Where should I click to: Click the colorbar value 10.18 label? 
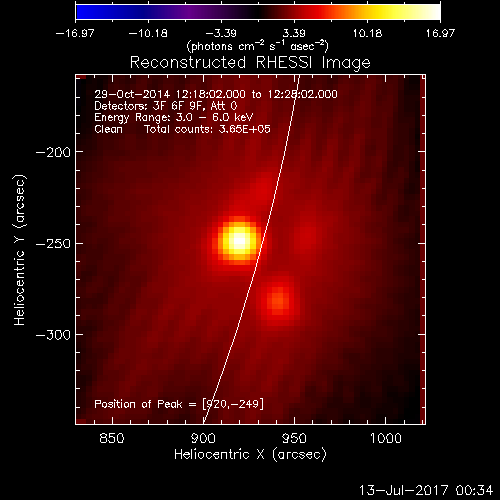coord(367,33)
